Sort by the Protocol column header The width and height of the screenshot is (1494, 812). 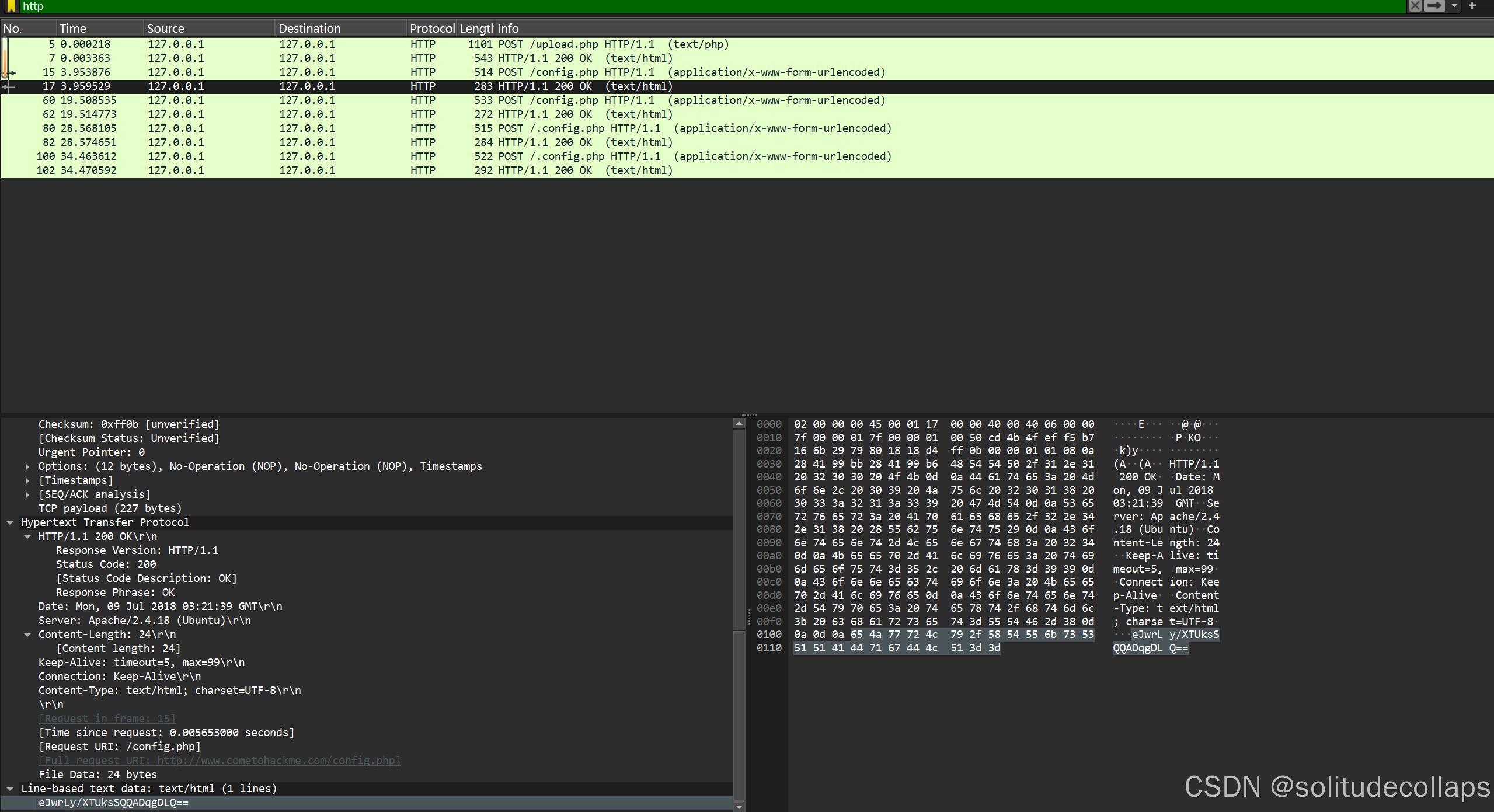[431, 29]
